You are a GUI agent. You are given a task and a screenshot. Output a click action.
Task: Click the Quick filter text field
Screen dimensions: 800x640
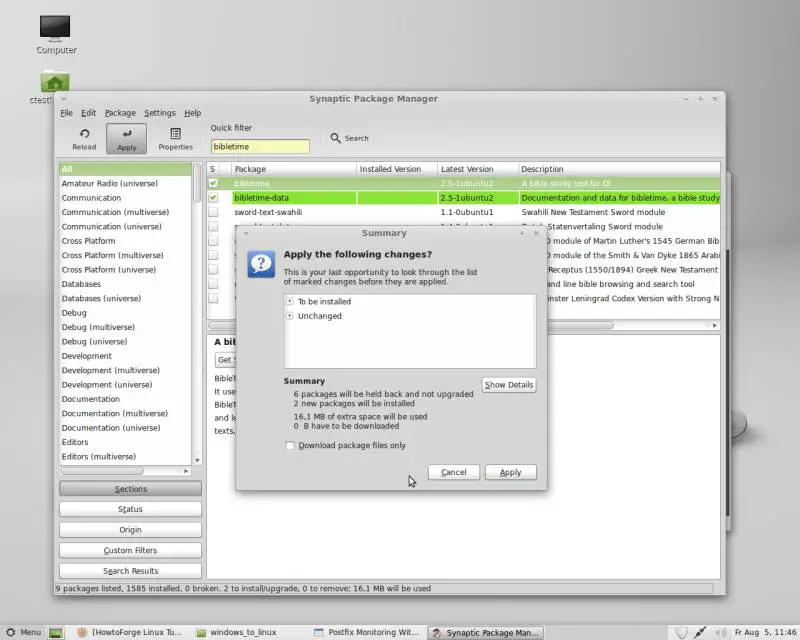point(260,146)
